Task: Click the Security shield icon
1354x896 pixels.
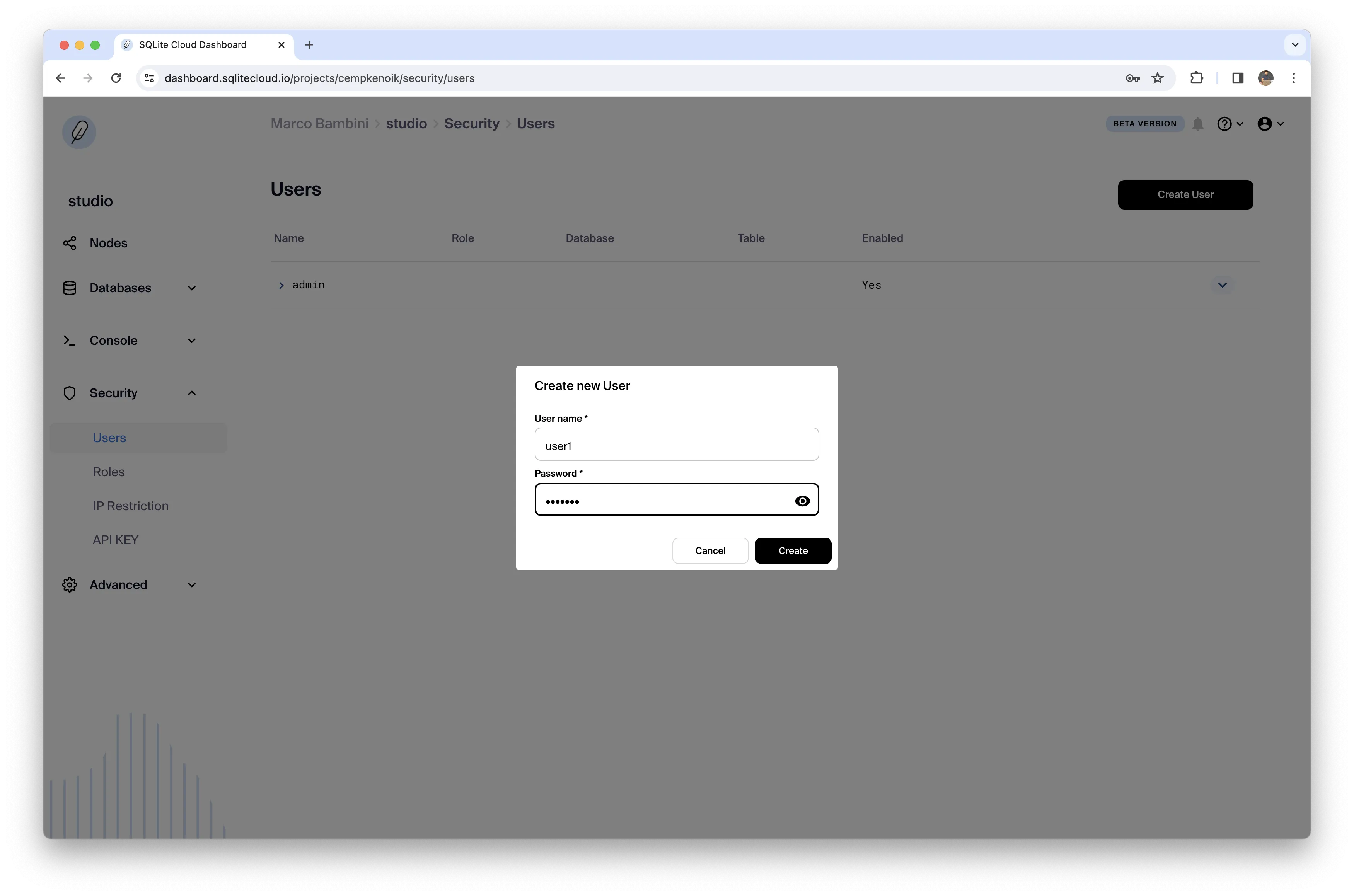Action: click(70, 393)
